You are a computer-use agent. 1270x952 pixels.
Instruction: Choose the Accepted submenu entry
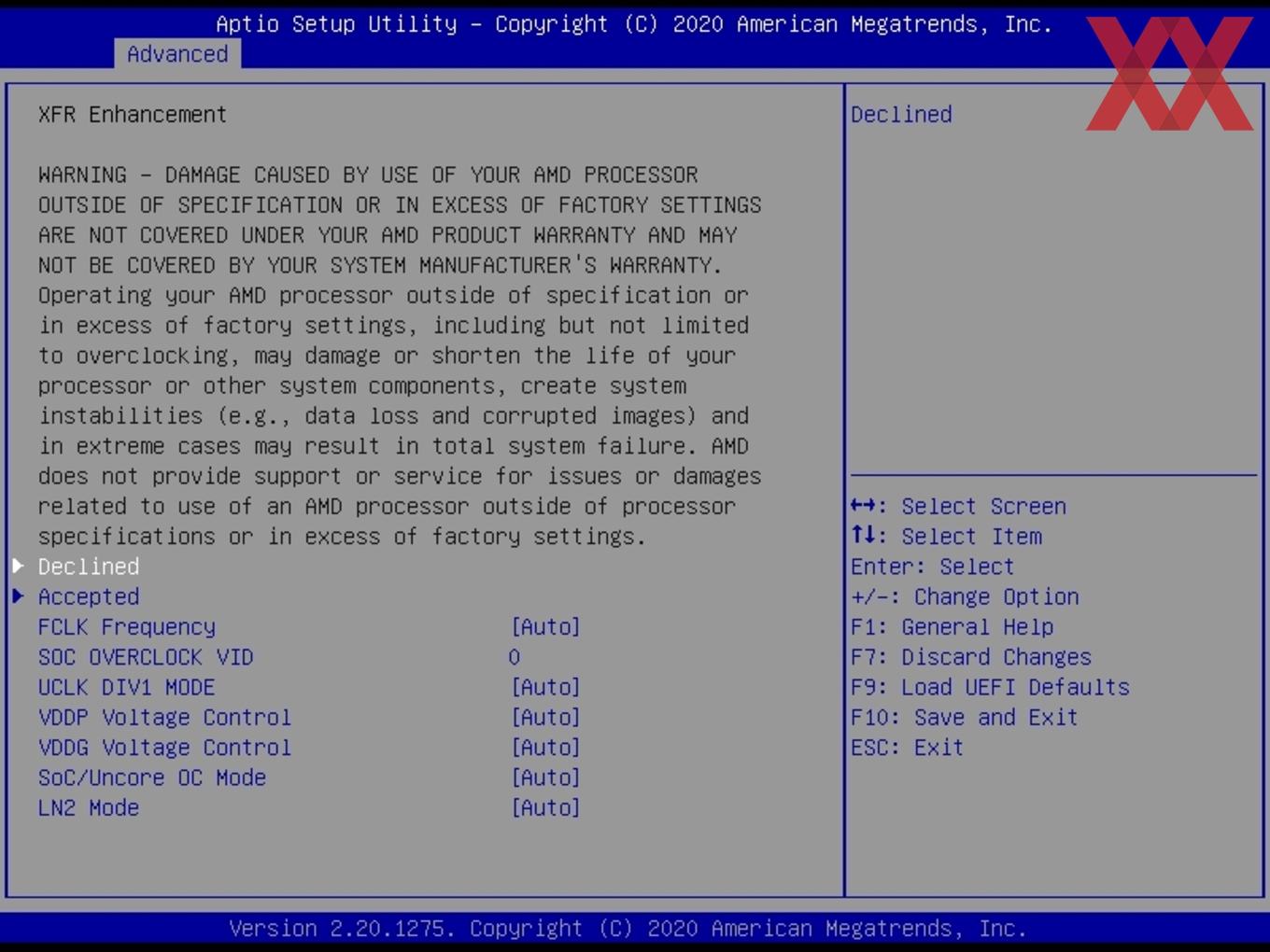89,596
